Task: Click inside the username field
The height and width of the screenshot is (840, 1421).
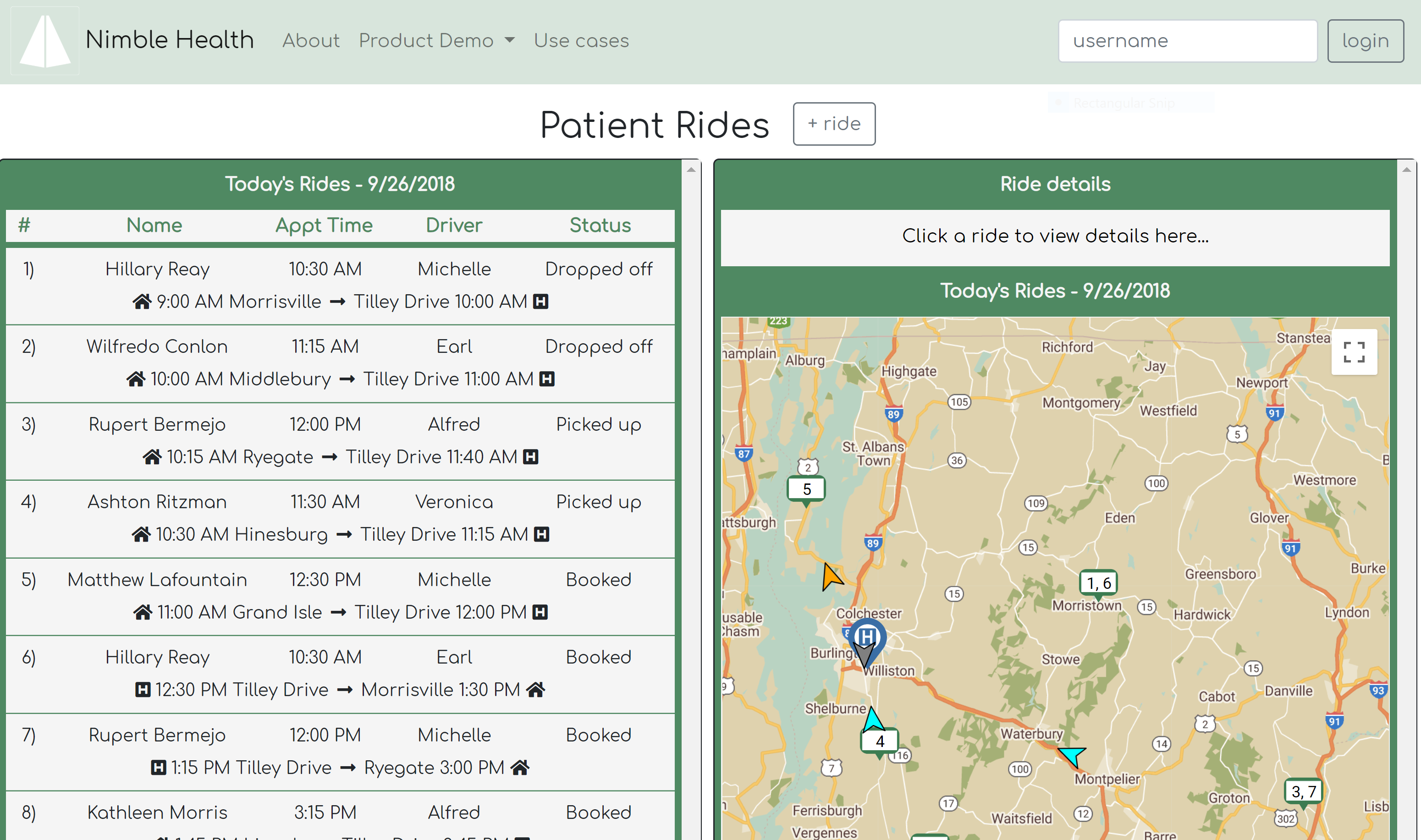Action: [x=1187, y=40]
